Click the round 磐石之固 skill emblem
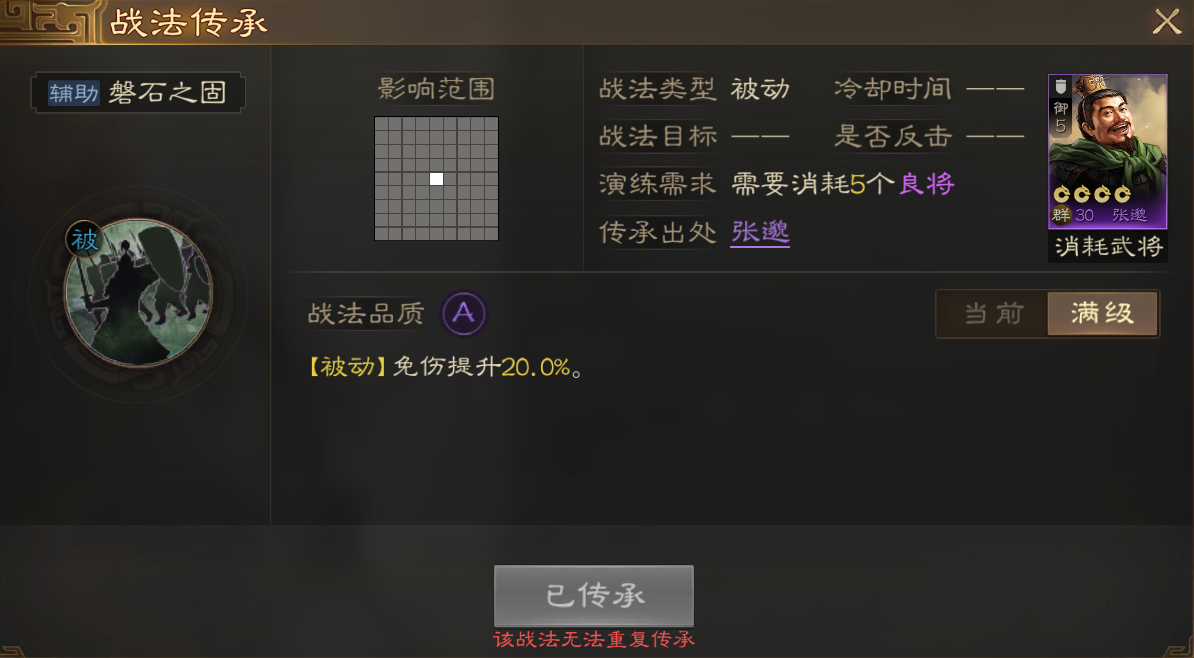 139,293
